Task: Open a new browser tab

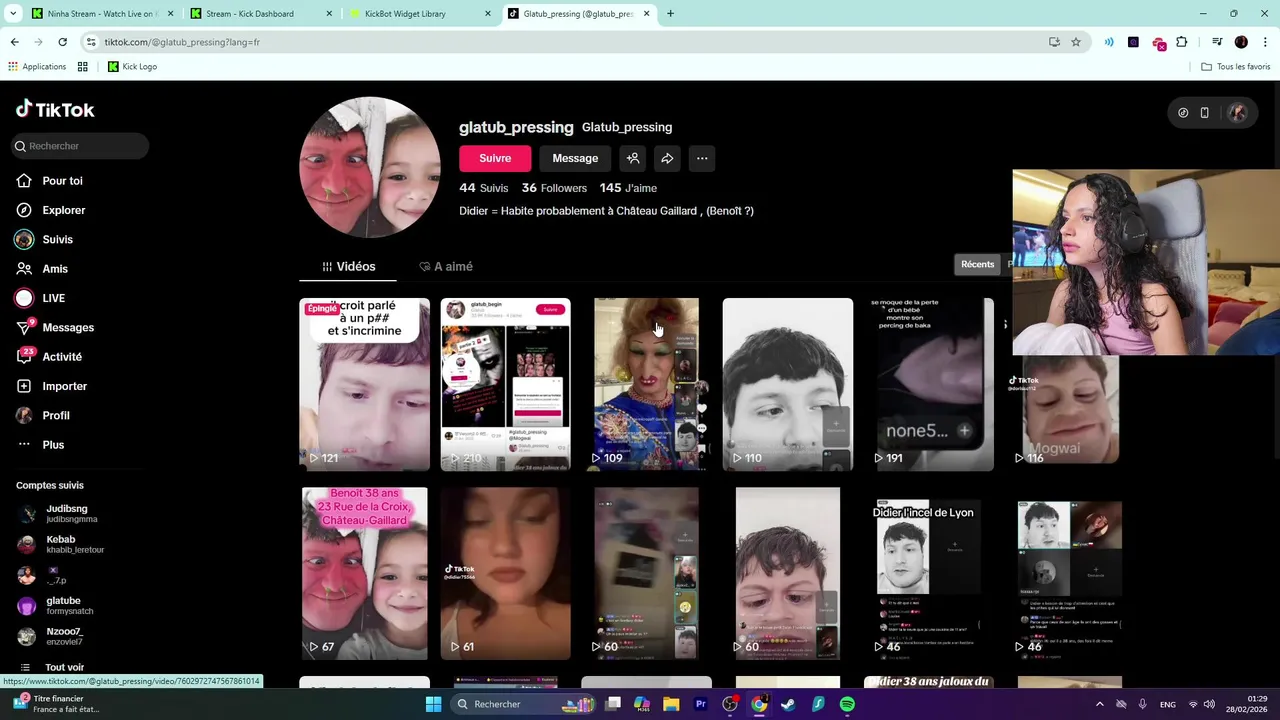Action: [x=670, y=14]
